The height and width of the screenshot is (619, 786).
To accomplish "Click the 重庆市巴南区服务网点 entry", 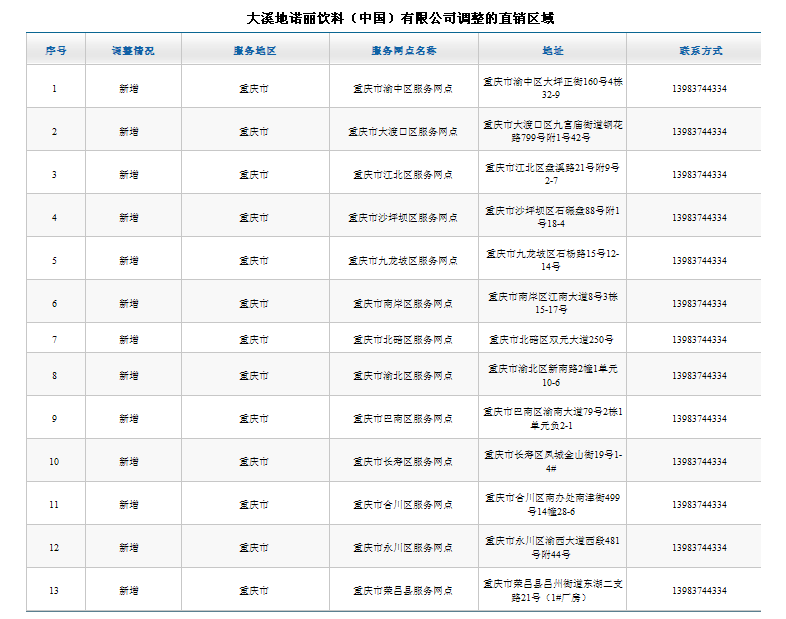I will [403, 419].
